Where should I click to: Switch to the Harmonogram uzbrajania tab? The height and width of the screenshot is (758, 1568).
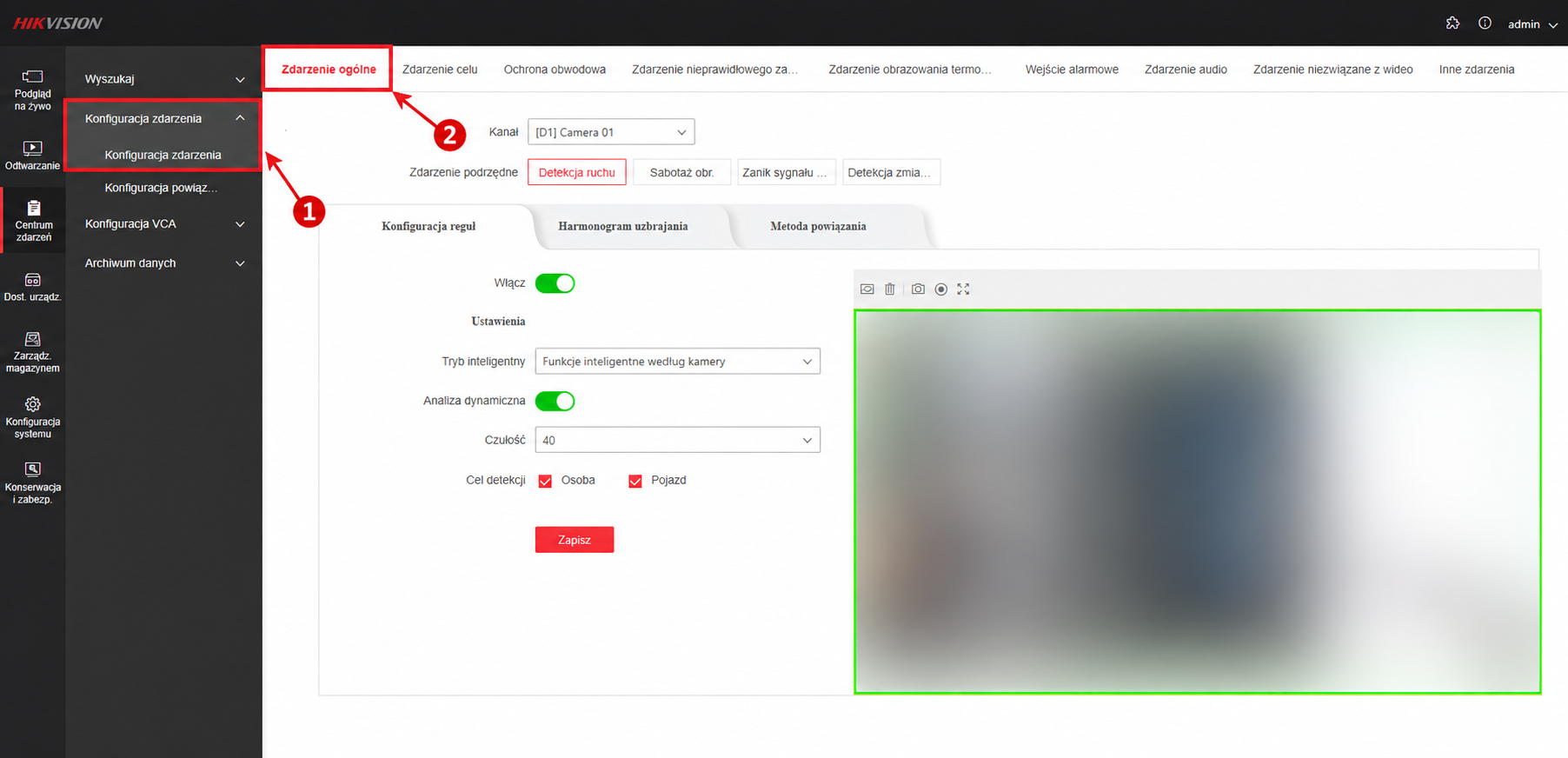click(x=623, y=226)
